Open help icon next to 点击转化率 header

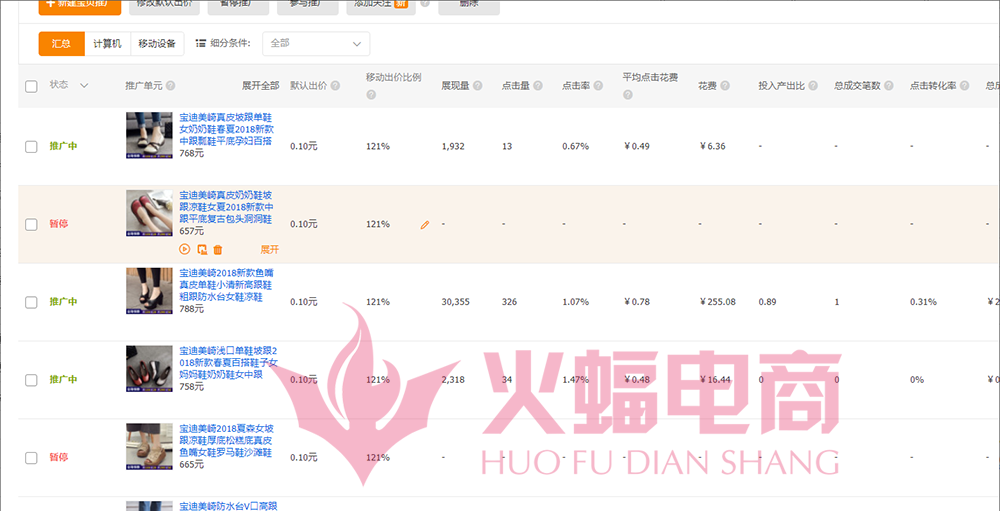click(x=964, y=86)
